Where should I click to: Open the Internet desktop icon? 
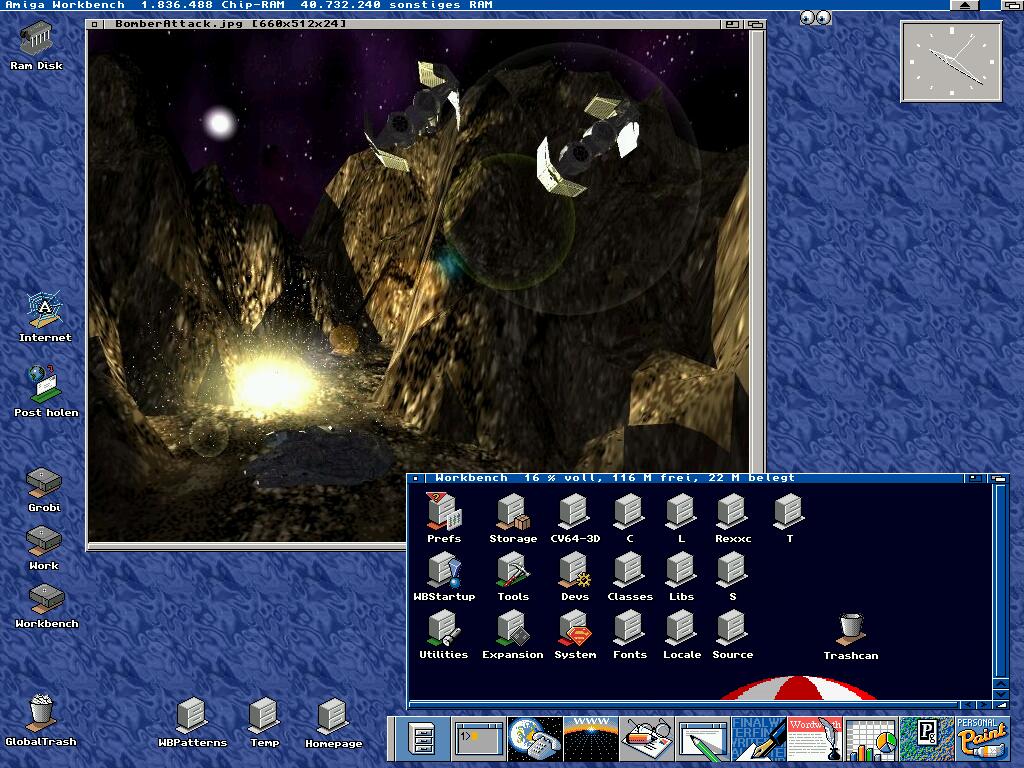coord(45,313)
